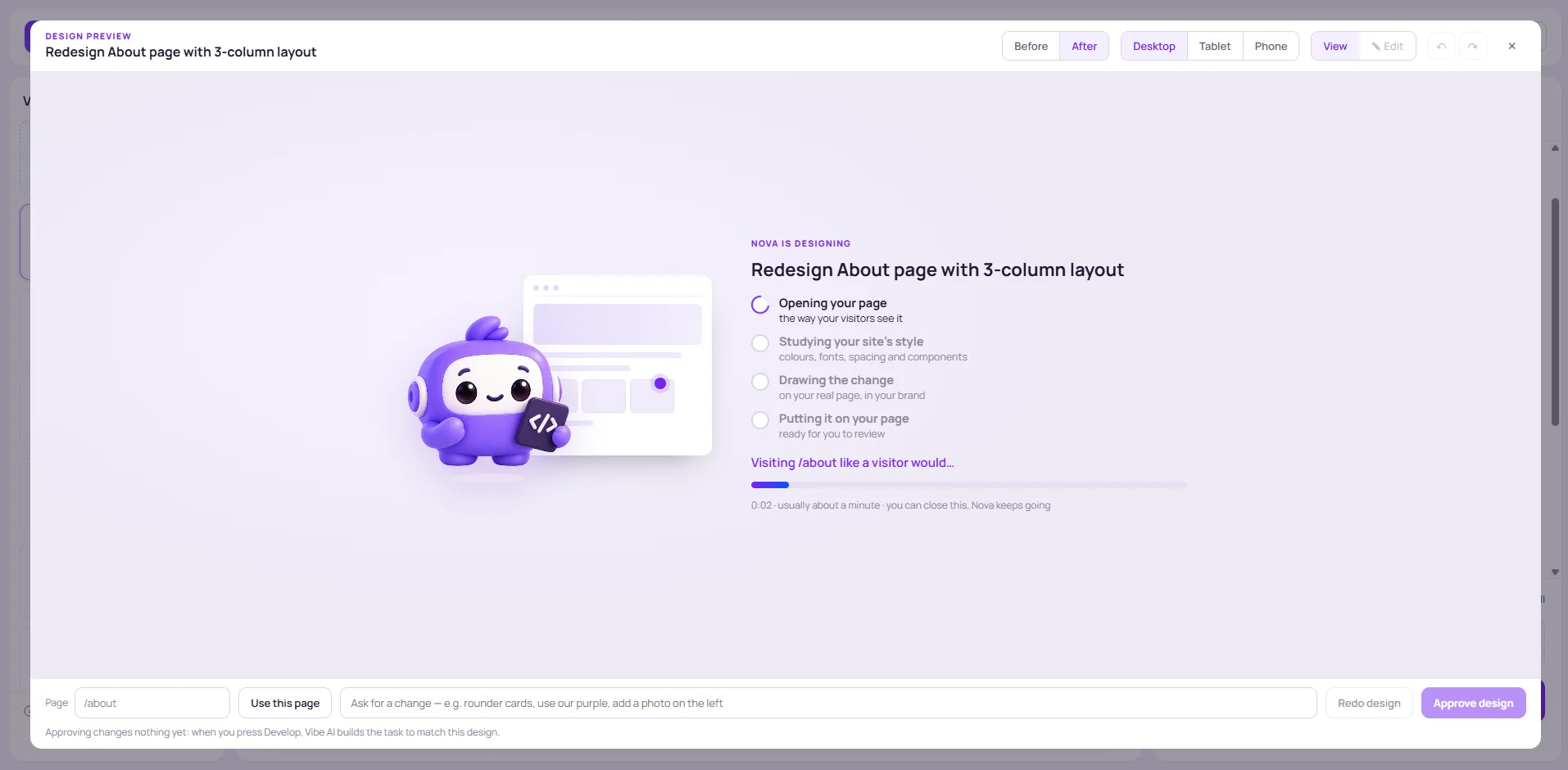Click the undo arrow icon

pos(1442,46)
